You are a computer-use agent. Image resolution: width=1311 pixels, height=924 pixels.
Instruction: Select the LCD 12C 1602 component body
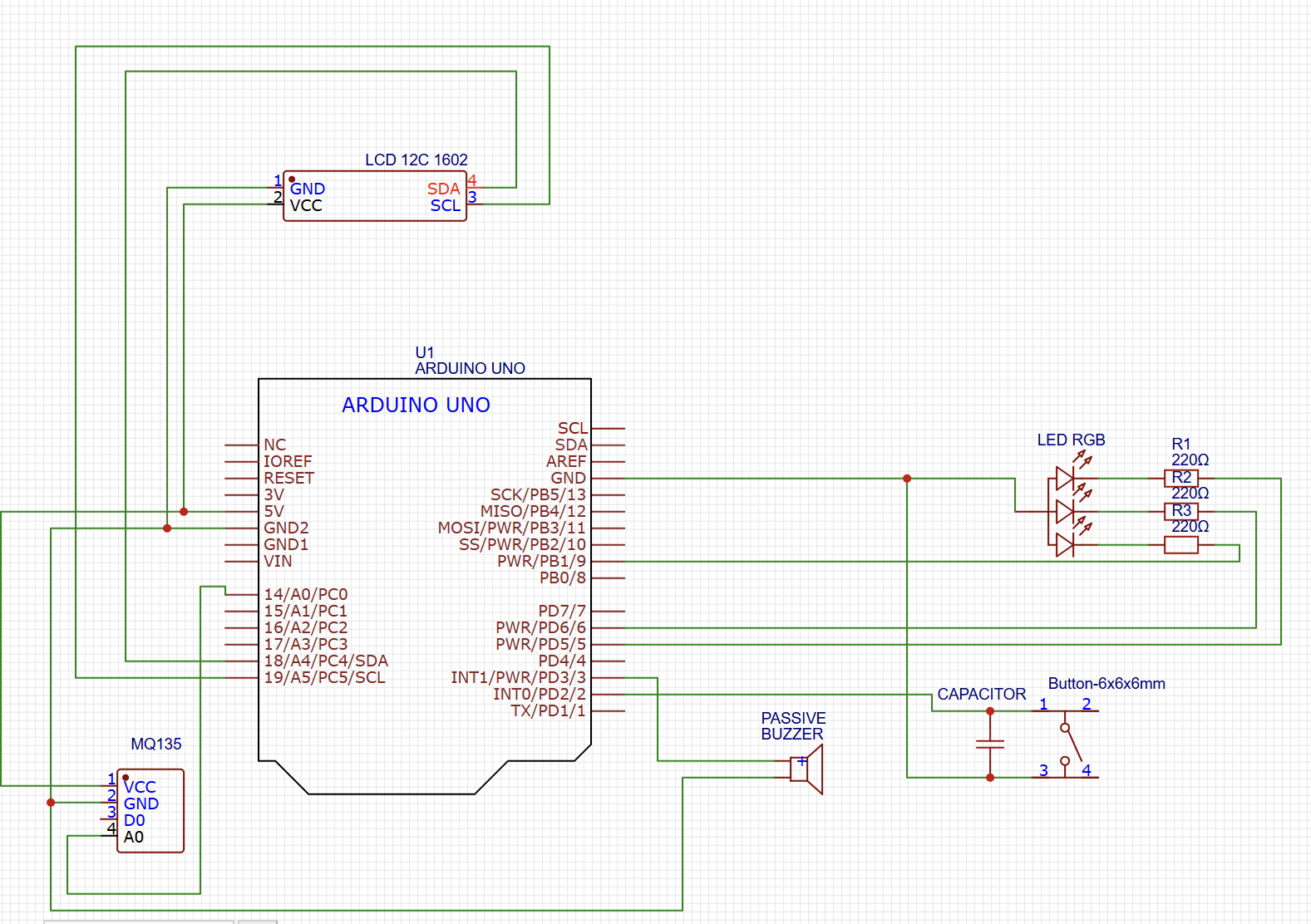point(375,197)
